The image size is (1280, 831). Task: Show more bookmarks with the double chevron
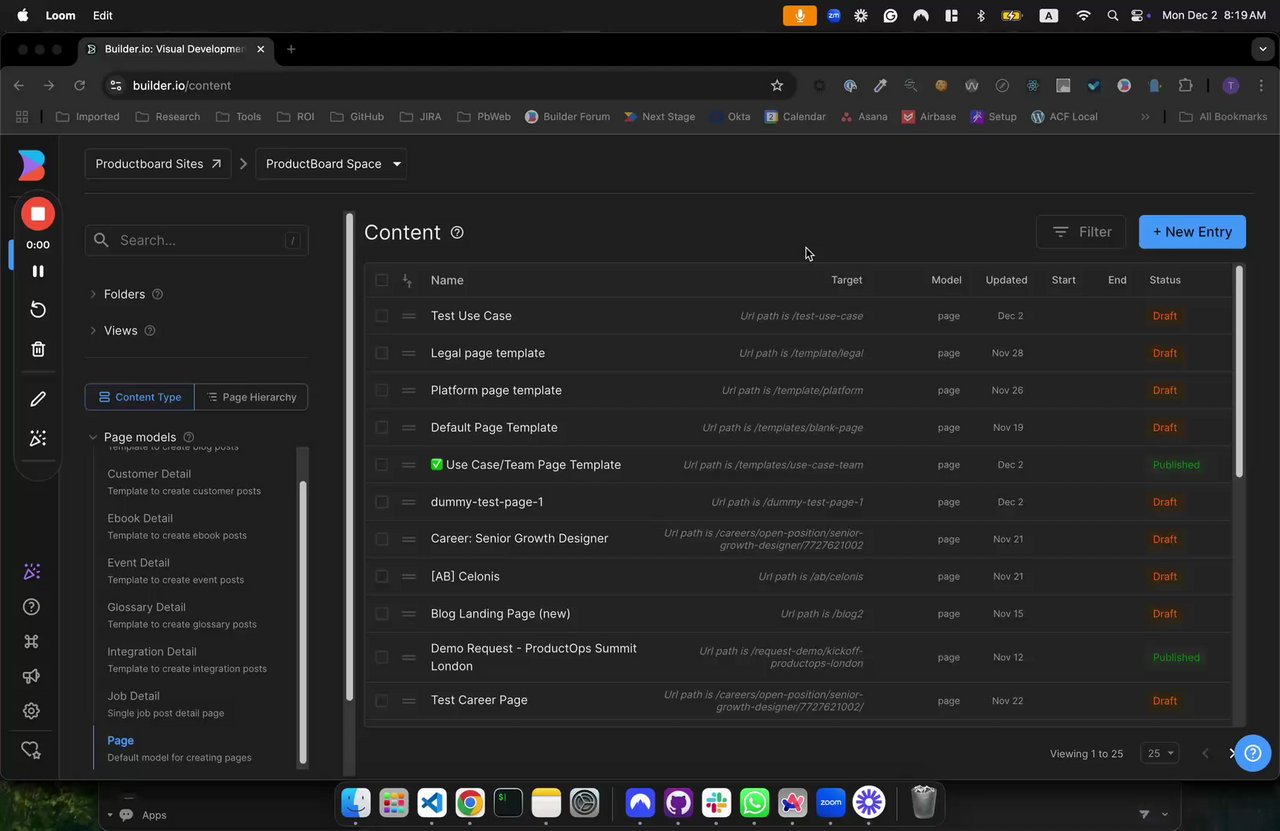click(x=1145, y=117)
